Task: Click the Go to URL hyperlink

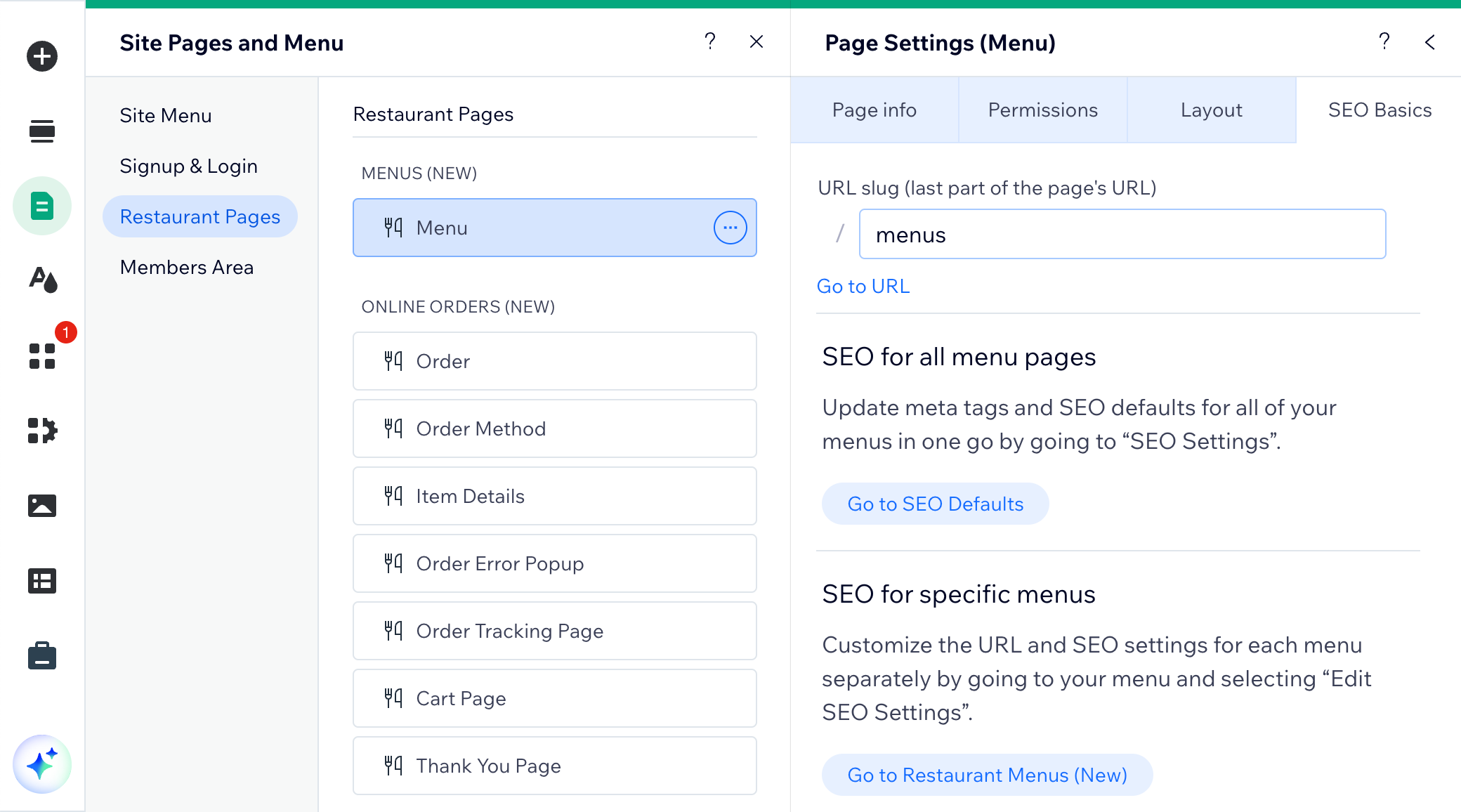Action: click(x=864, y=287)
